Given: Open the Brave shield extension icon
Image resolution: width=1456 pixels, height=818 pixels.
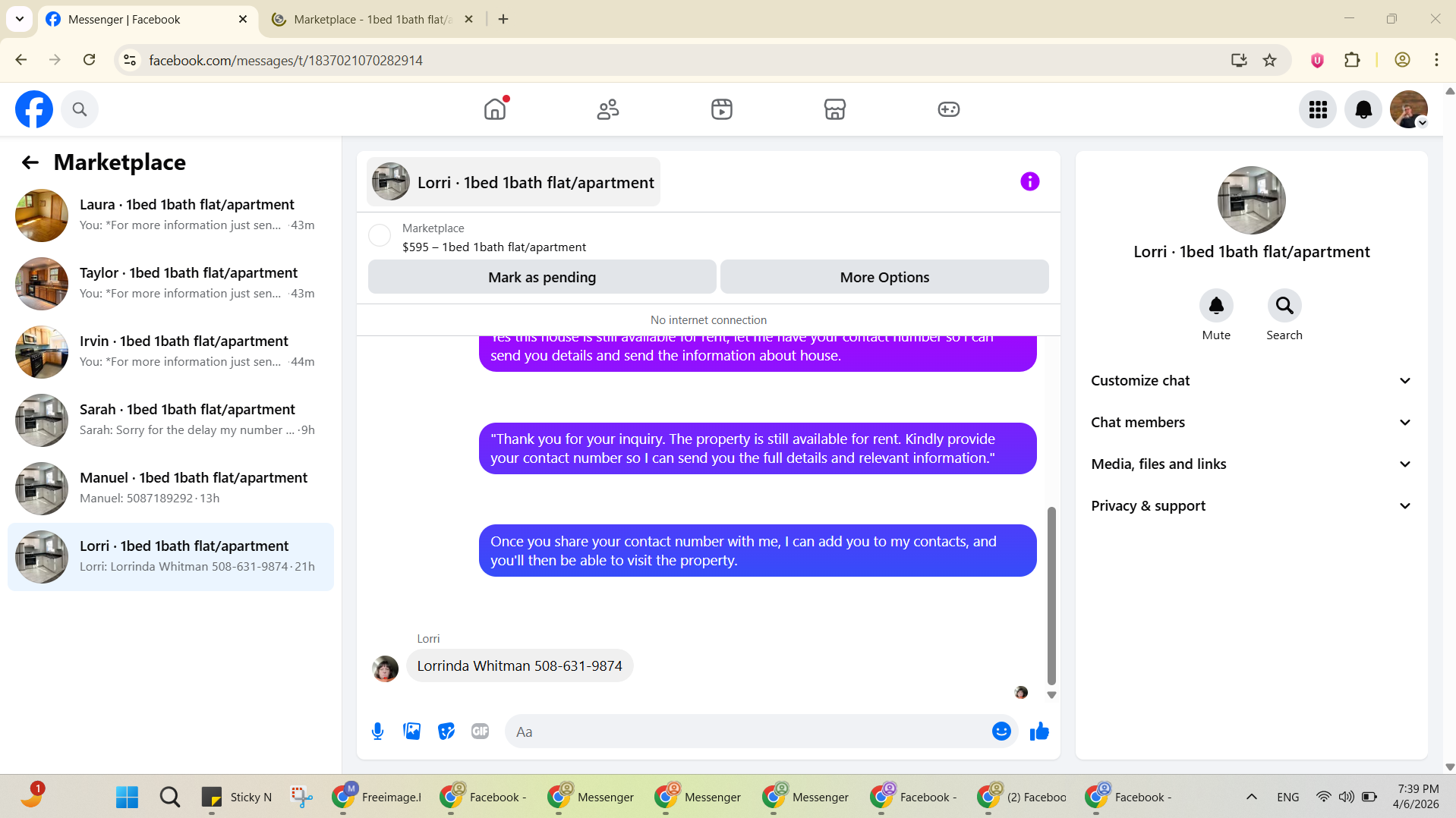Looking at the screenshot, I should (1317, 60).
